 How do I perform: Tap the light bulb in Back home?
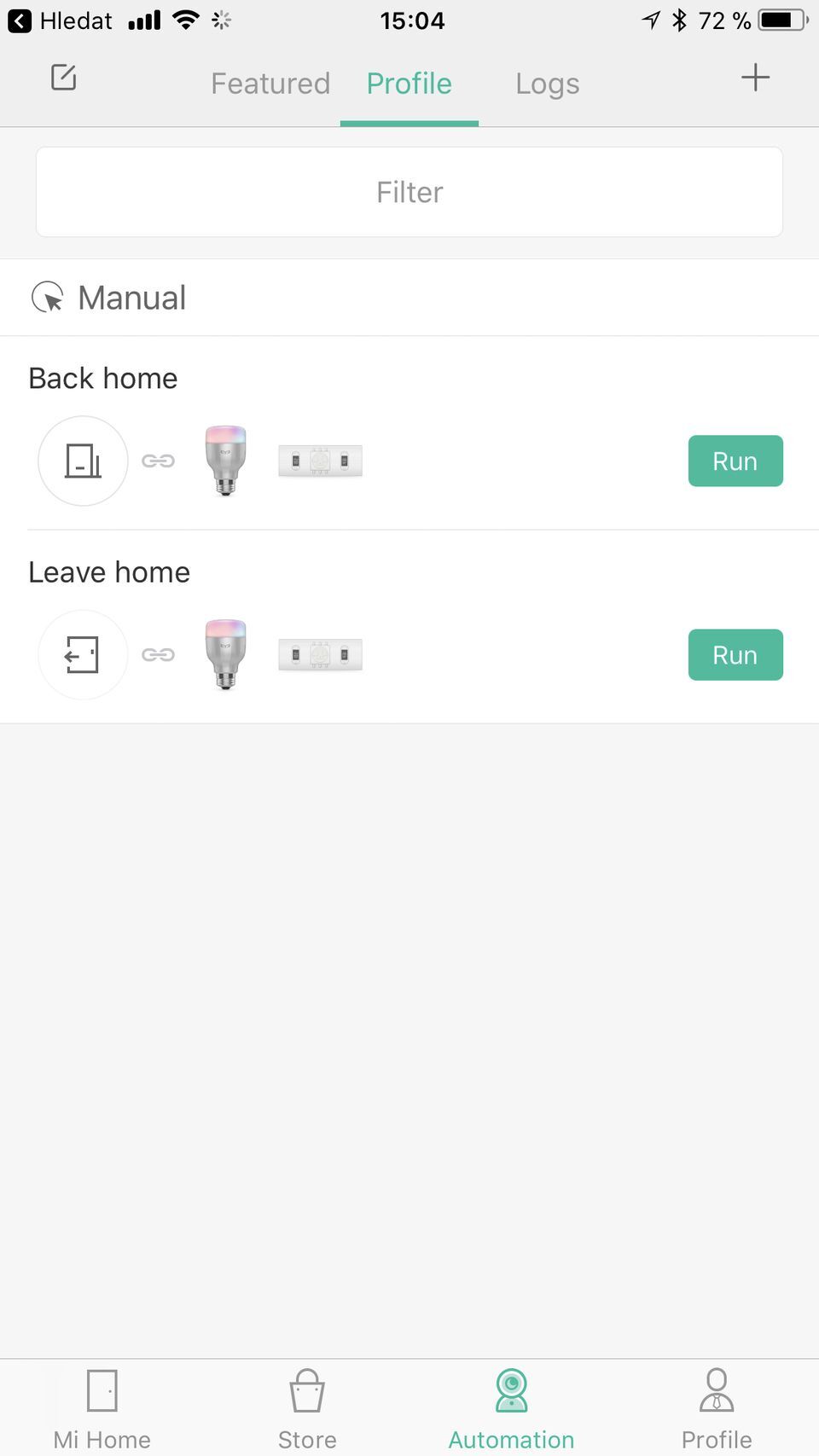point(225,461)
